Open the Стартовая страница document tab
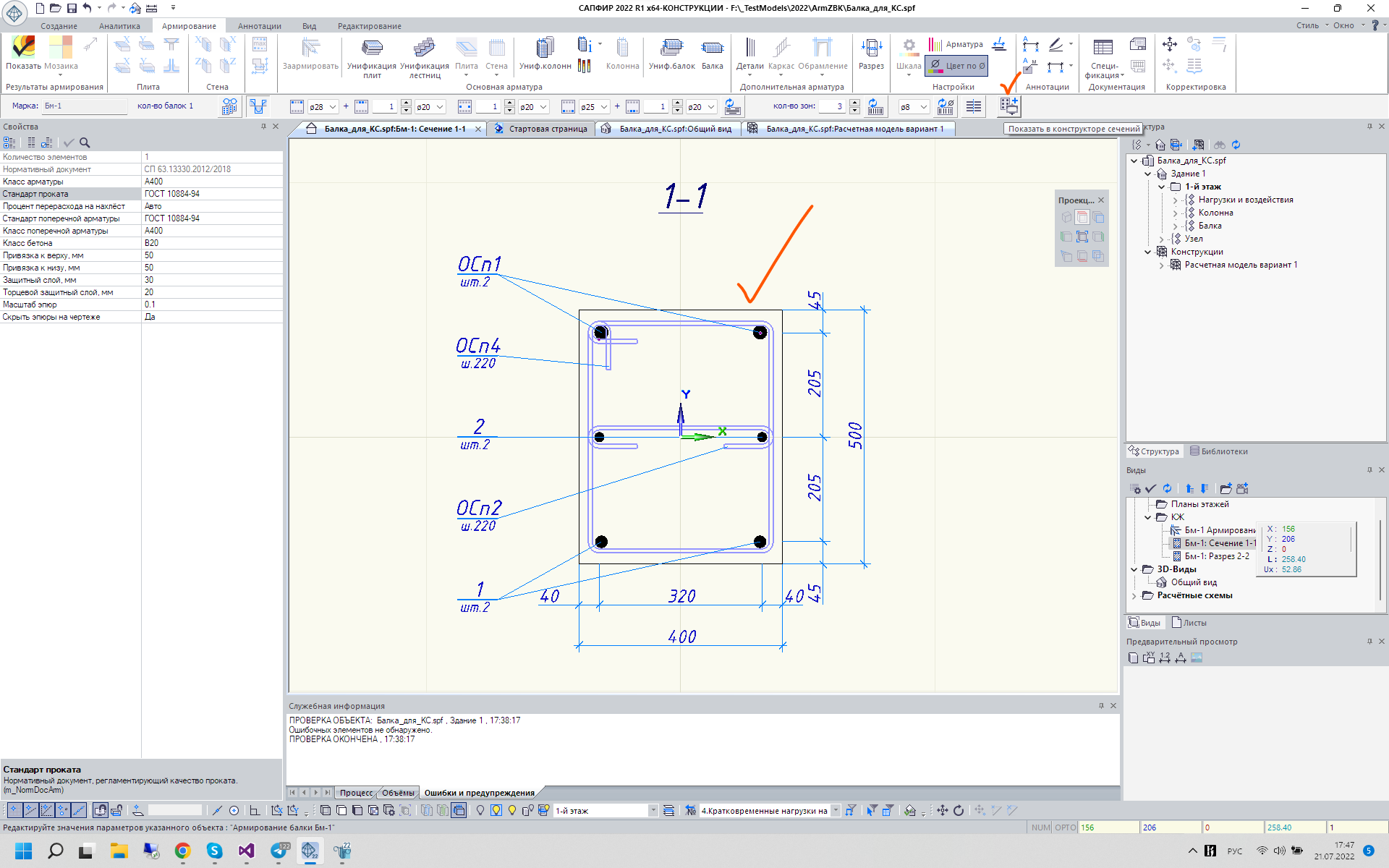 coord(547,129)
